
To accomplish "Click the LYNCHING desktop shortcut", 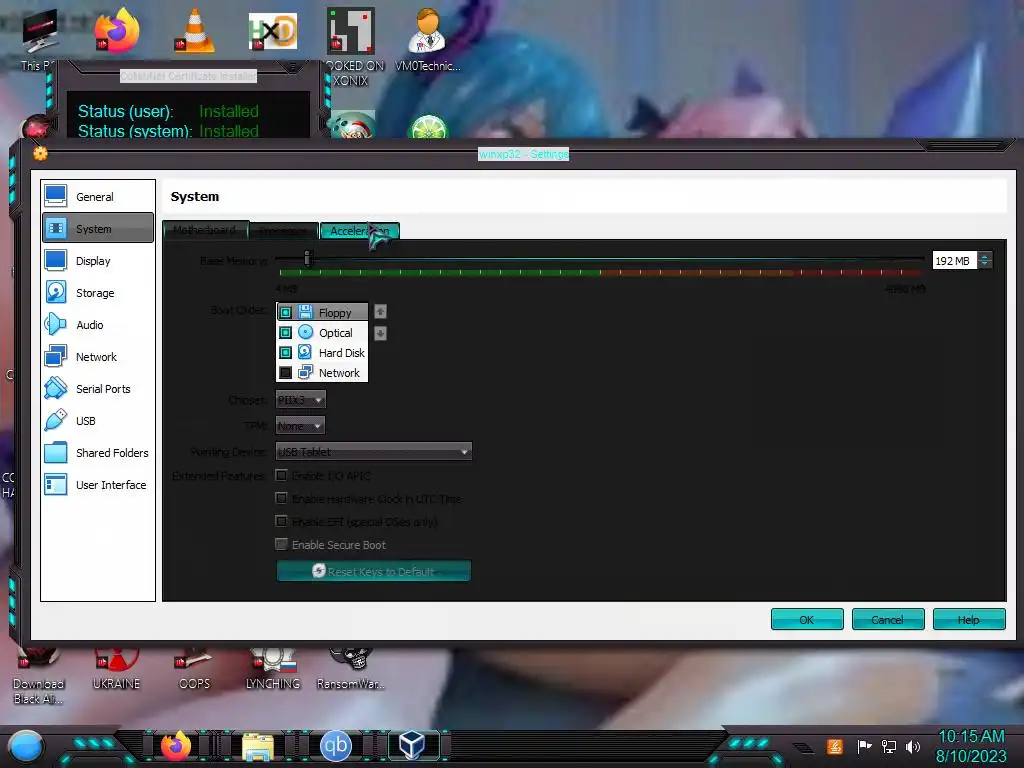I will (x=273, y=667).
